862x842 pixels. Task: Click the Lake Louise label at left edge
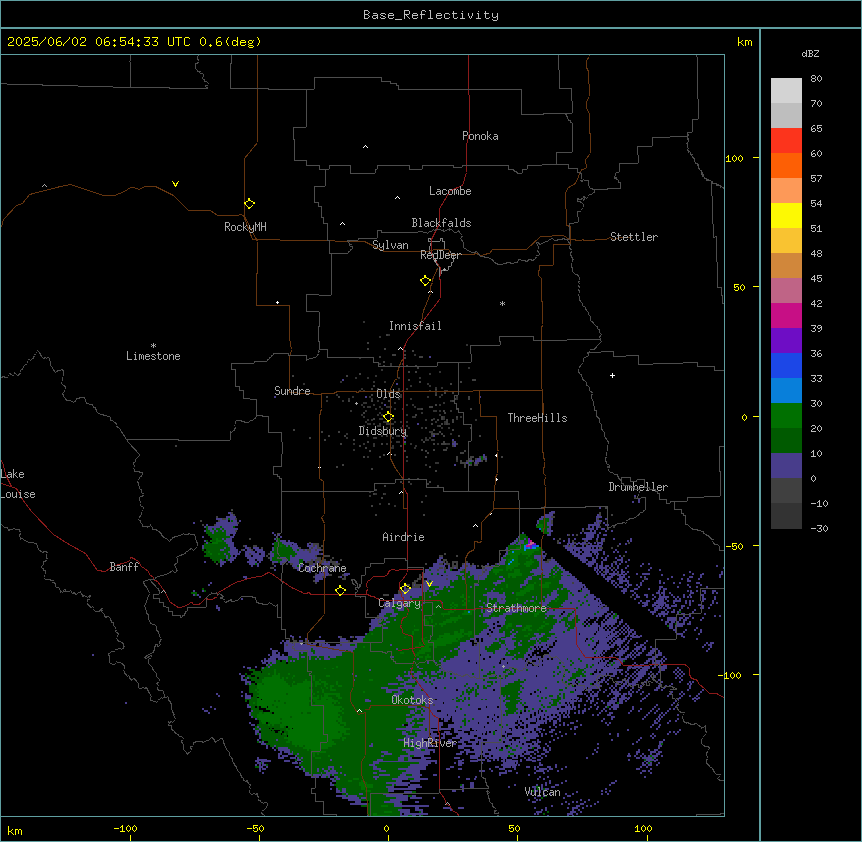[18, 484]
